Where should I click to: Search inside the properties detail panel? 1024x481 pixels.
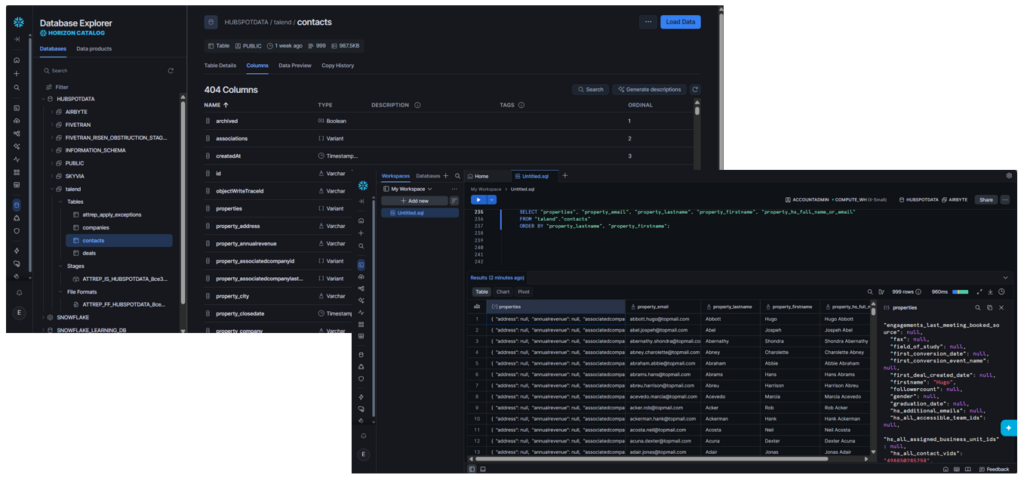point(978,307)
